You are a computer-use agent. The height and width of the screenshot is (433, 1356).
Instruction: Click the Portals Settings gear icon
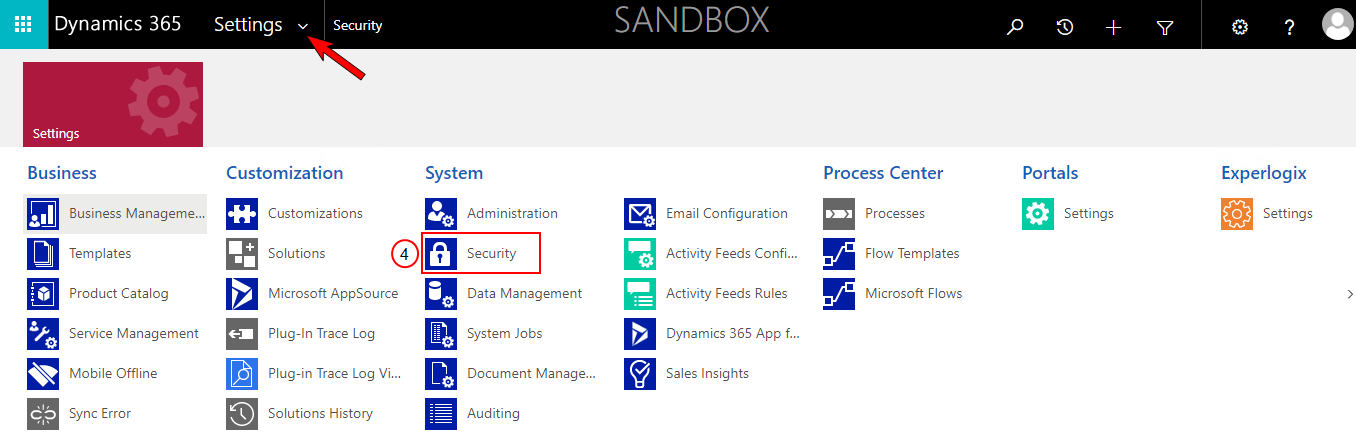pos(1038,214)
